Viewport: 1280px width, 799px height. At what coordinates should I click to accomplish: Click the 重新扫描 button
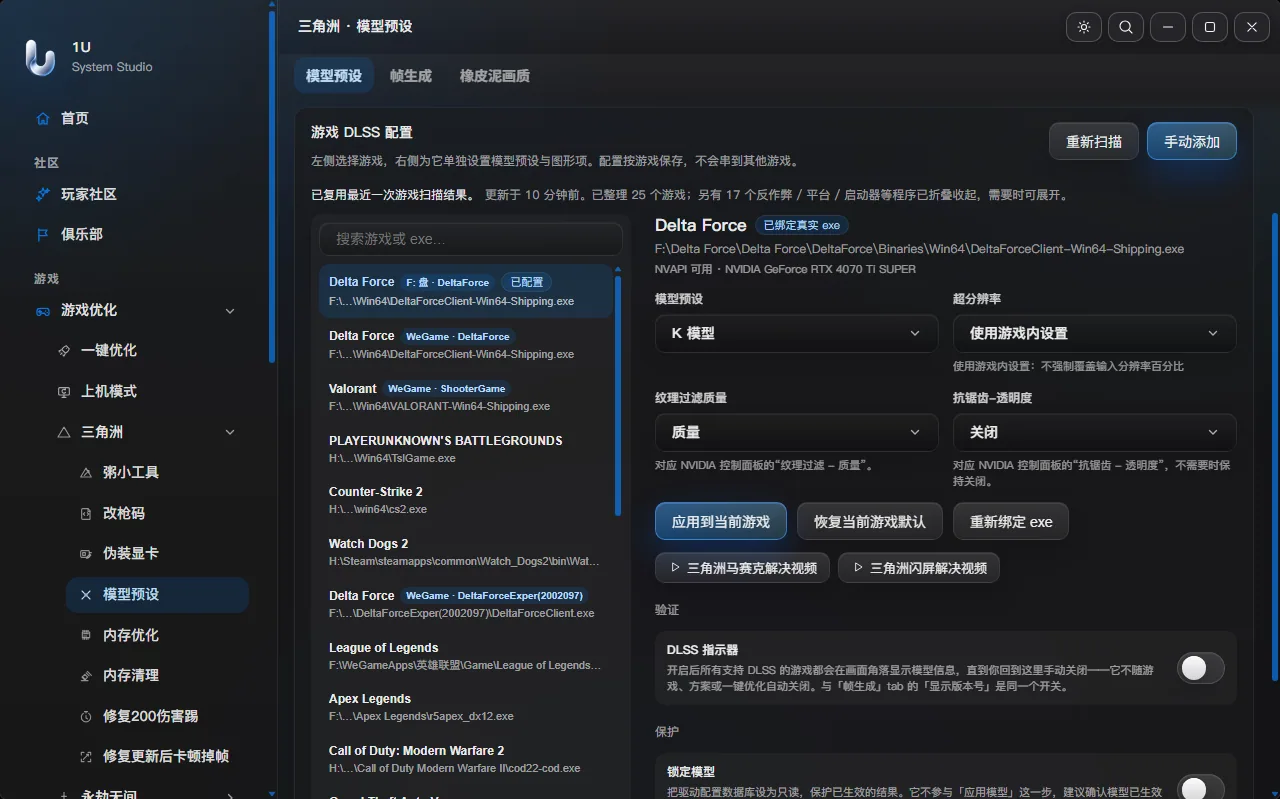click(1094, 141)
